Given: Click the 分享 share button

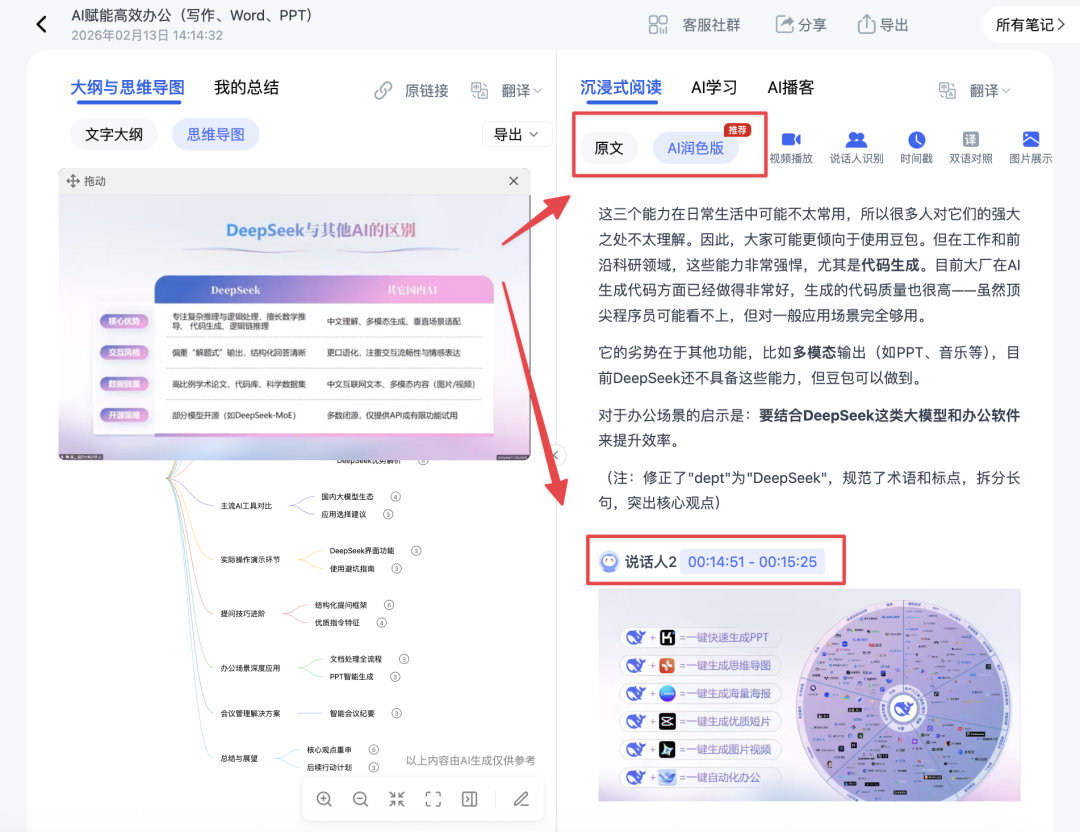Looking at the screenshot, I should click(801, 25).
